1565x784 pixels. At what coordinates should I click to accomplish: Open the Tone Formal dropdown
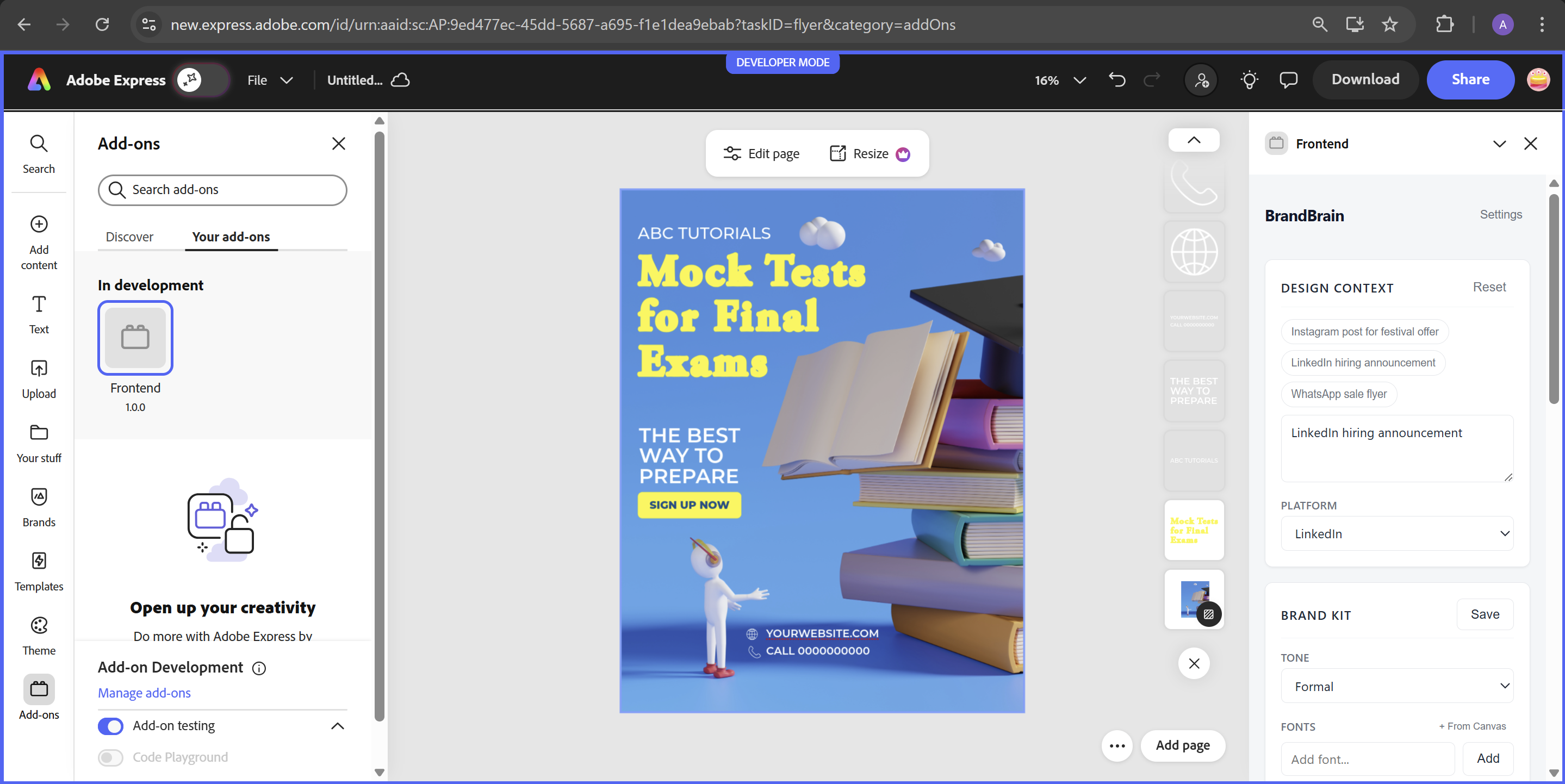point(1396,686)
